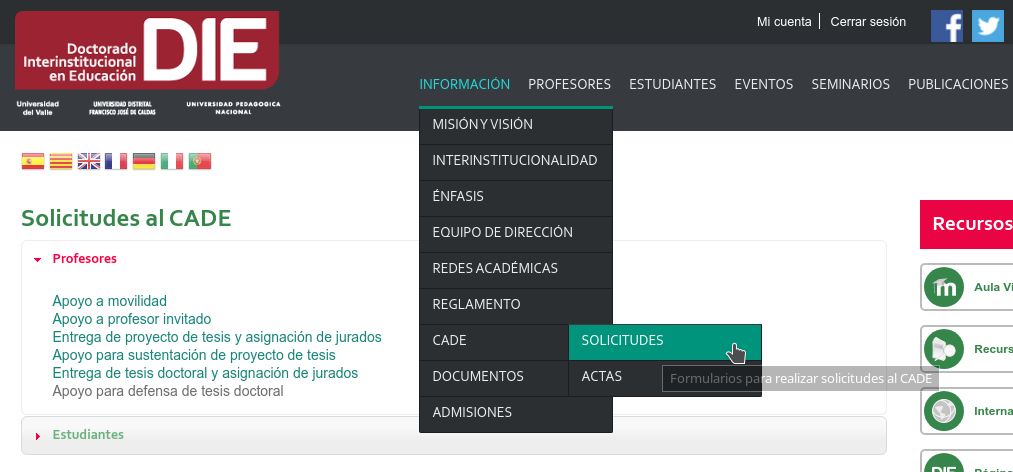Open the INFORMACIÓN main menu
This screenshot has width=1013, height=472.
(x=465, y=84)
